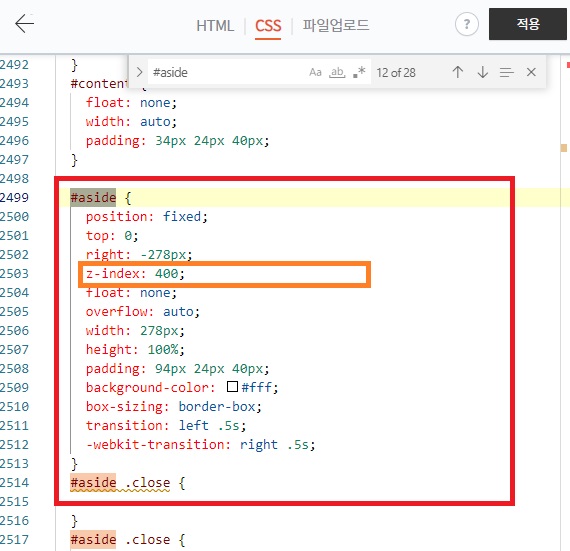Click the 'overflow: auto;' line

[142, 311]
